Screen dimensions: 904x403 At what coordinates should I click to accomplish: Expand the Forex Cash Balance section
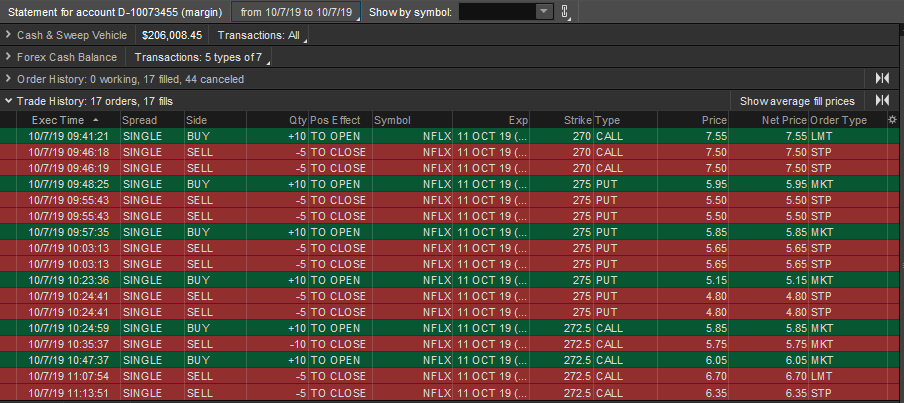coord(8,57)
